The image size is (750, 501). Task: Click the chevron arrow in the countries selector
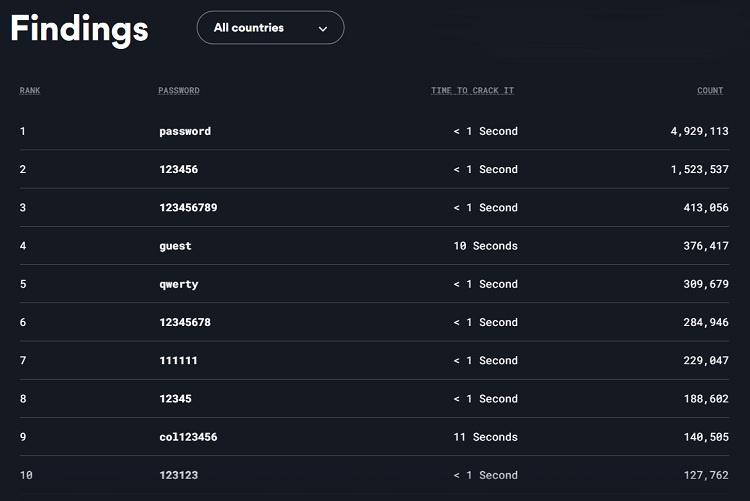pos(323,29)
